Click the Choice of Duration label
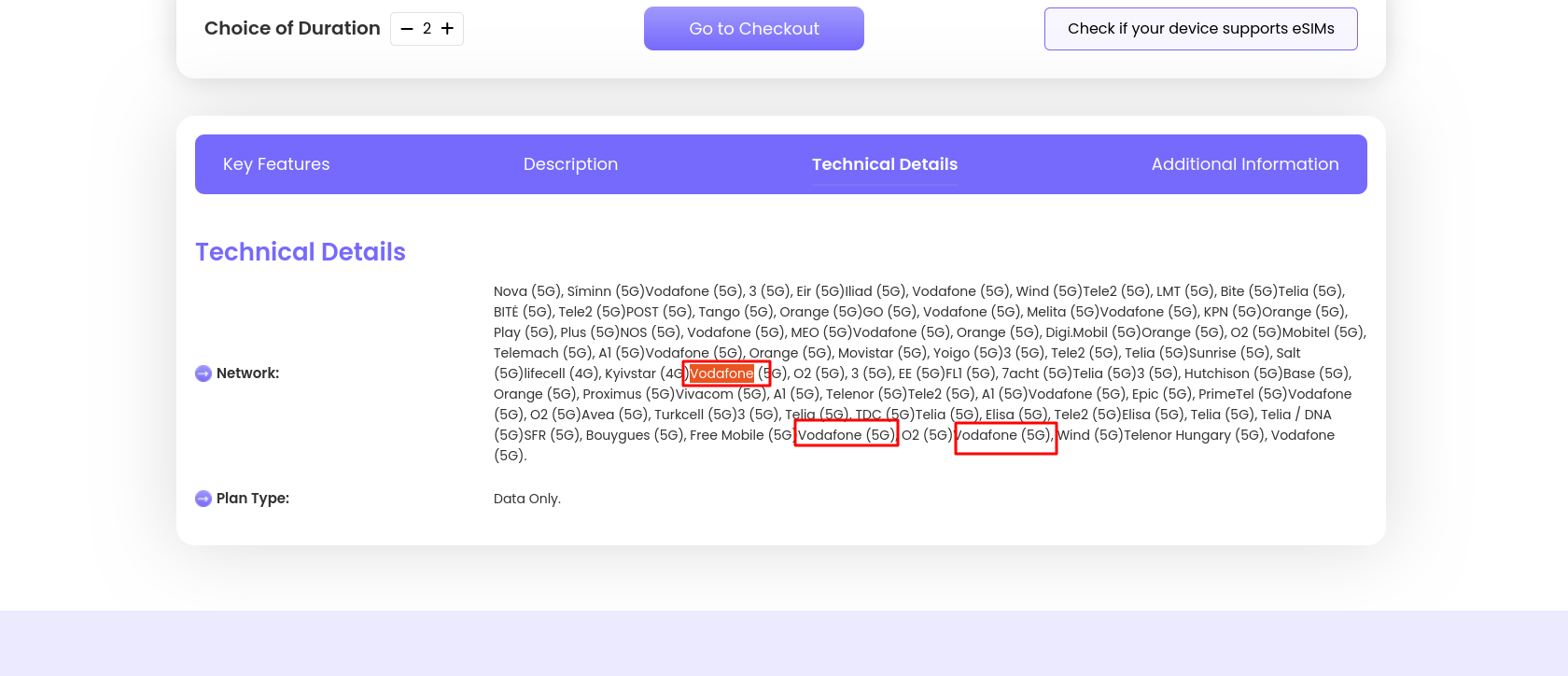 point(292,29)
